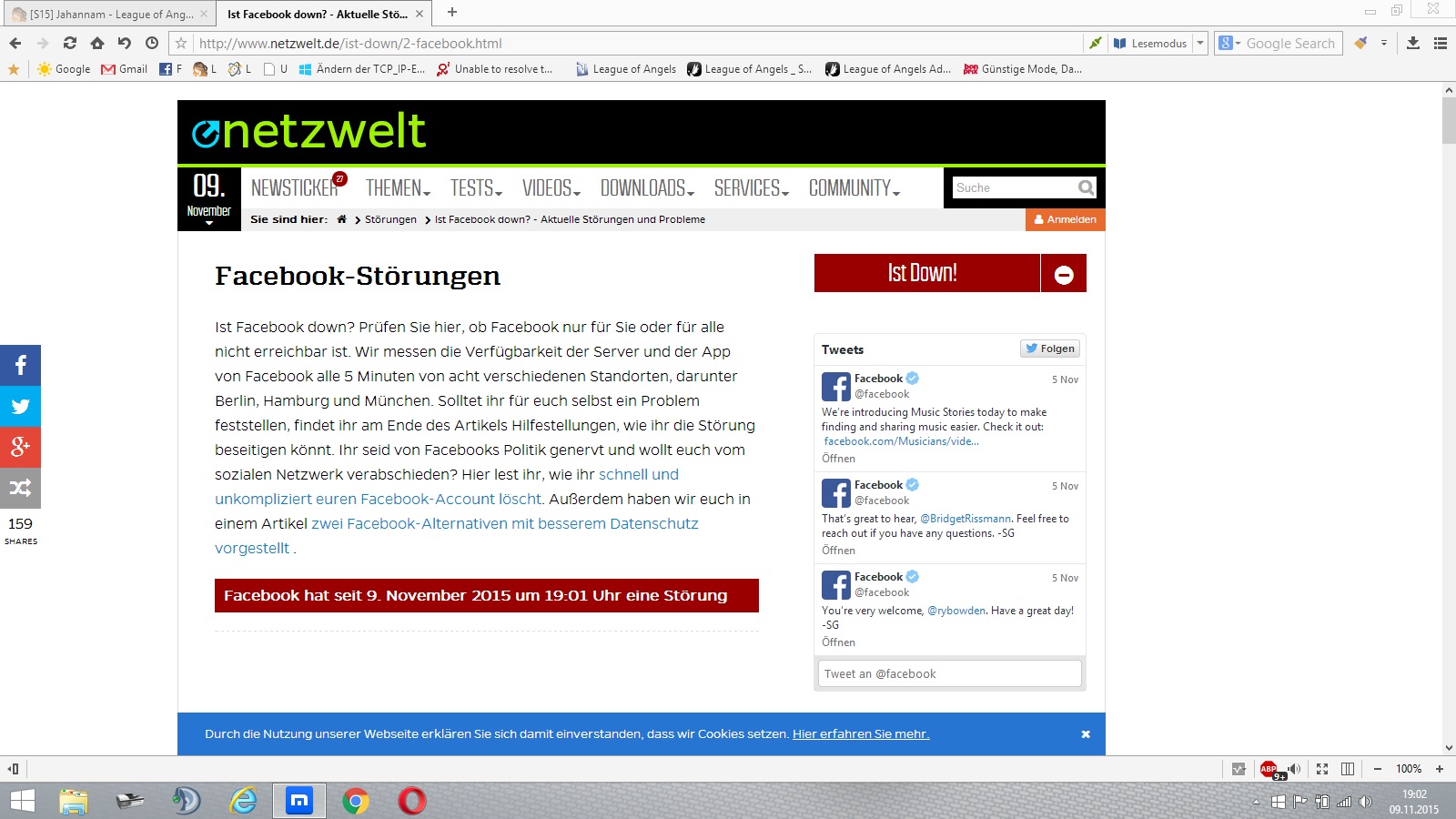This screenshot has height=819, width=1456.
Task: Open the downloads arrow icon in toolbar
Action: [1413, 43]
